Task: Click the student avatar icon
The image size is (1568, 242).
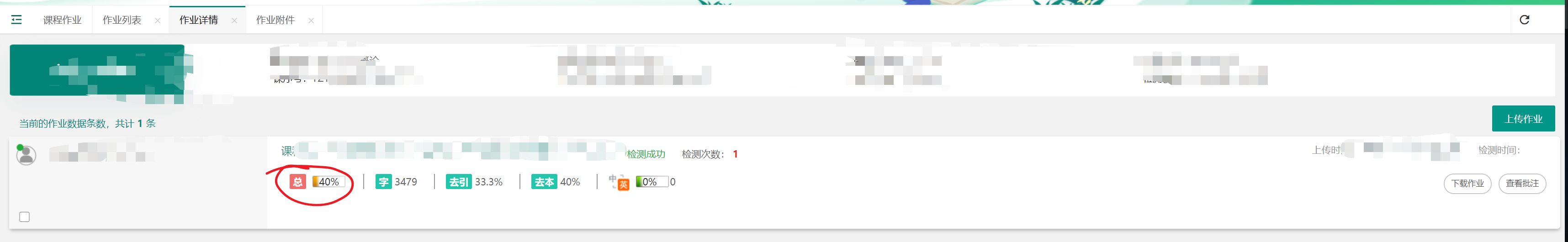Action: 26,155
